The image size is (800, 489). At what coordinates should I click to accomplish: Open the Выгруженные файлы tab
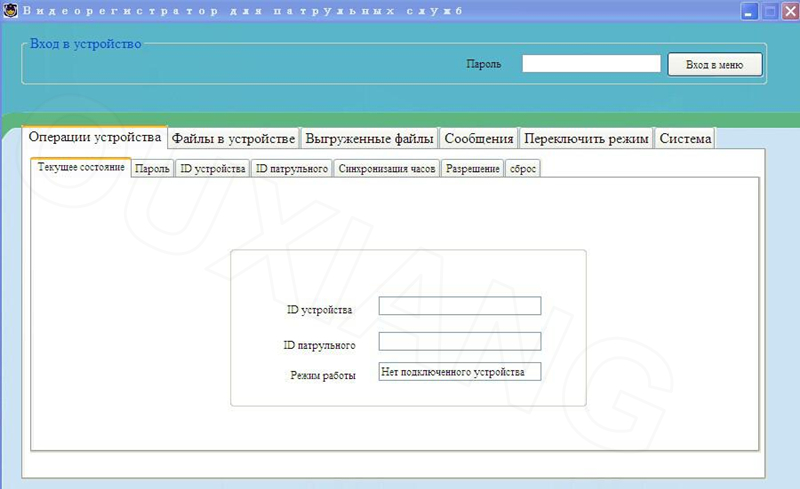click(369, 138)
